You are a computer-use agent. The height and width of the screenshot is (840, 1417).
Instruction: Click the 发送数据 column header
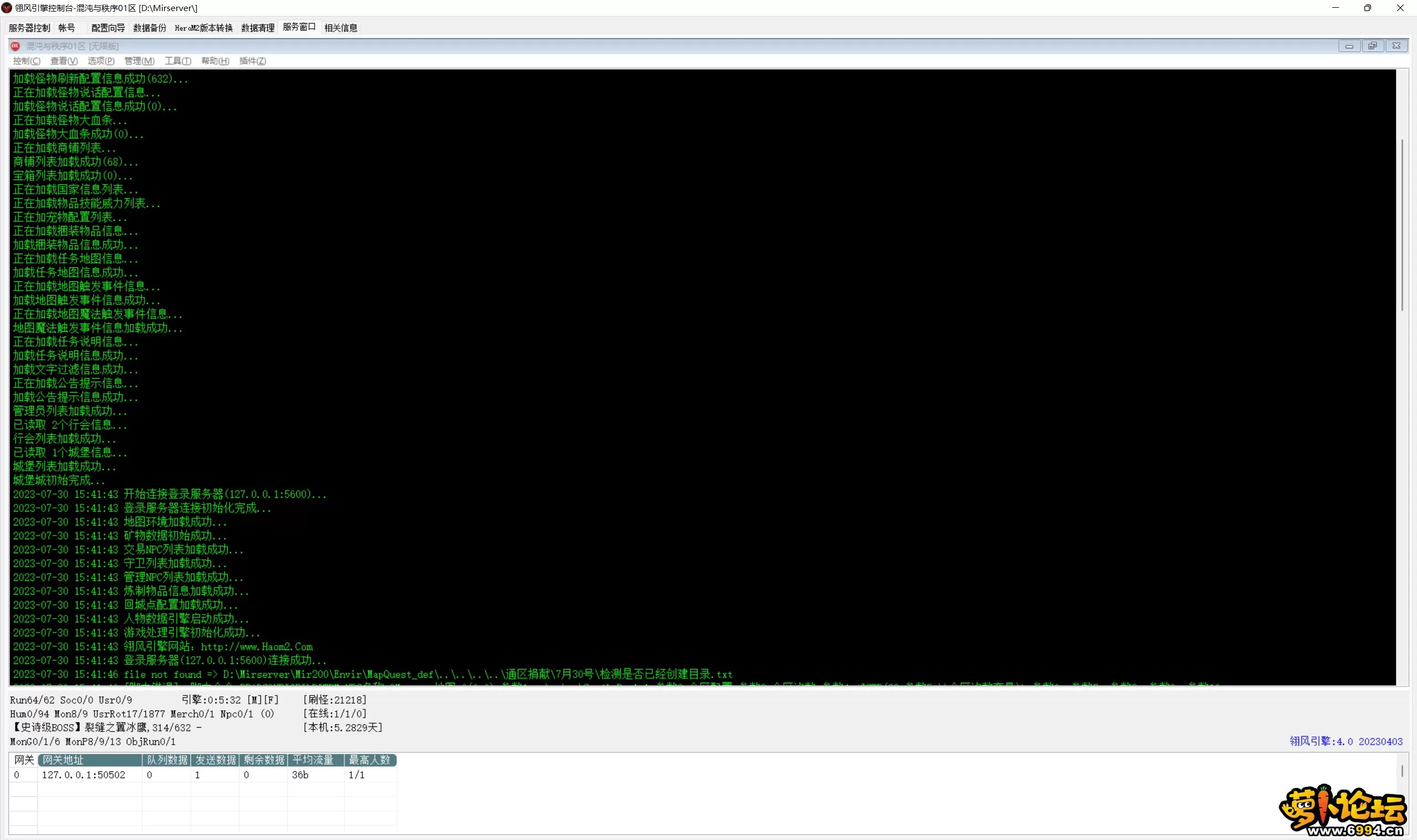[x=215, y=760]
